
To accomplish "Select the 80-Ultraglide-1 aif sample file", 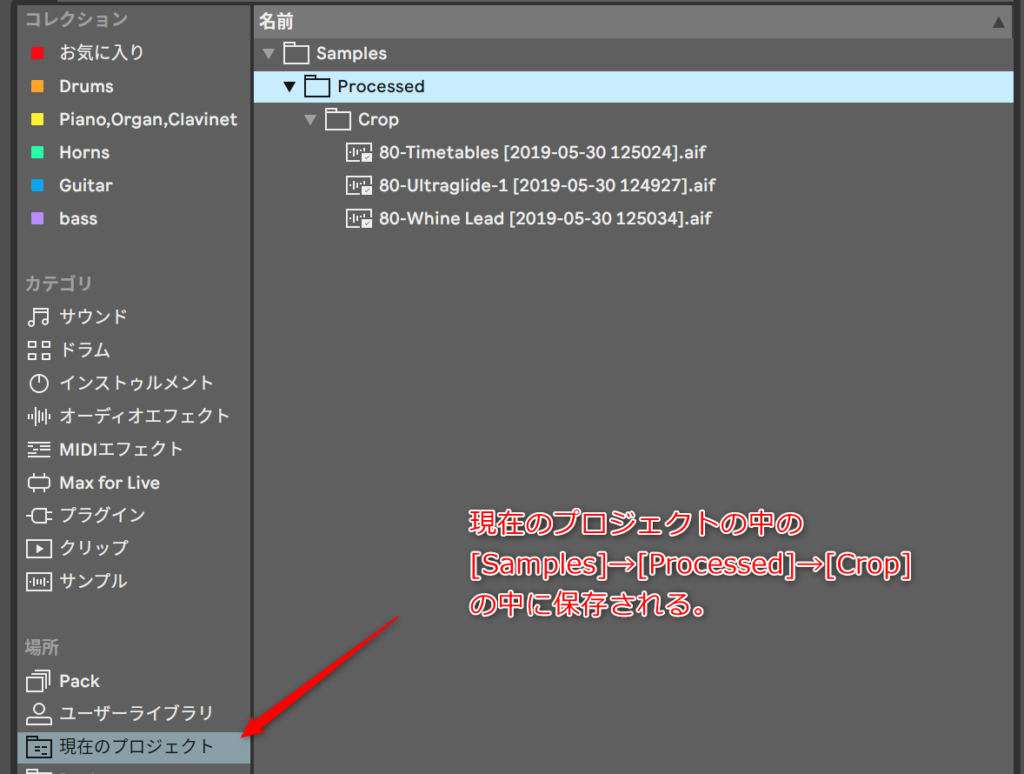I will point(546,185).
